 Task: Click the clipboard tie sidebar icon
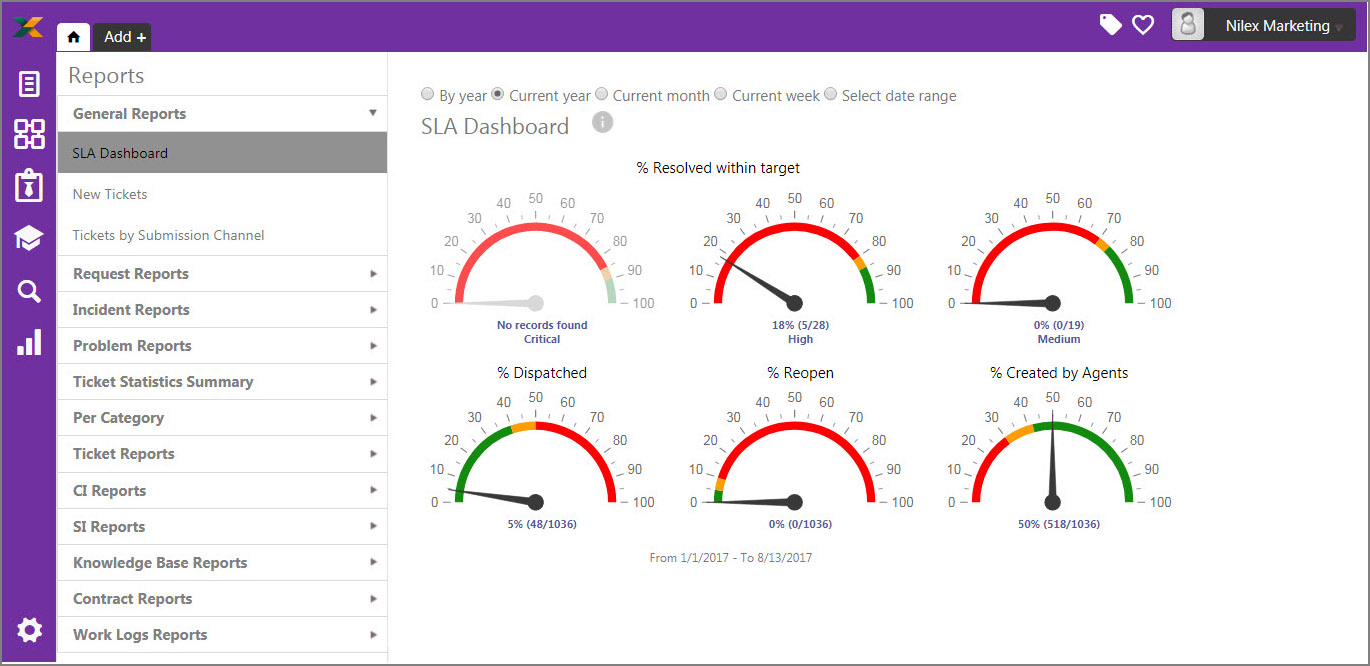pyautogui.click(x=29, y=185)
